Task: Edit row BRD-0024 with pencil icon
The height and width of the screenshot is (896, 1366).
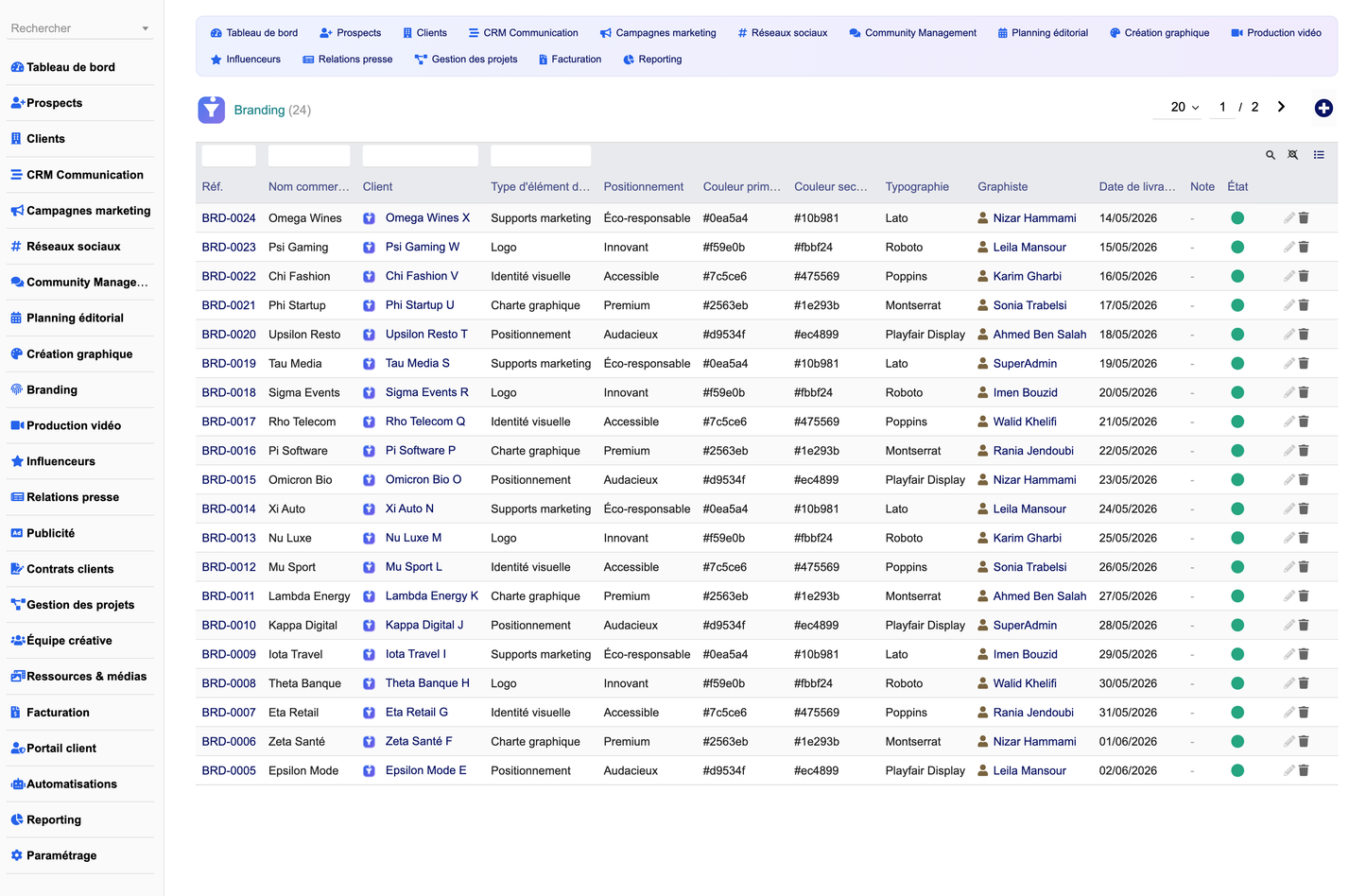Action: 1288,218
